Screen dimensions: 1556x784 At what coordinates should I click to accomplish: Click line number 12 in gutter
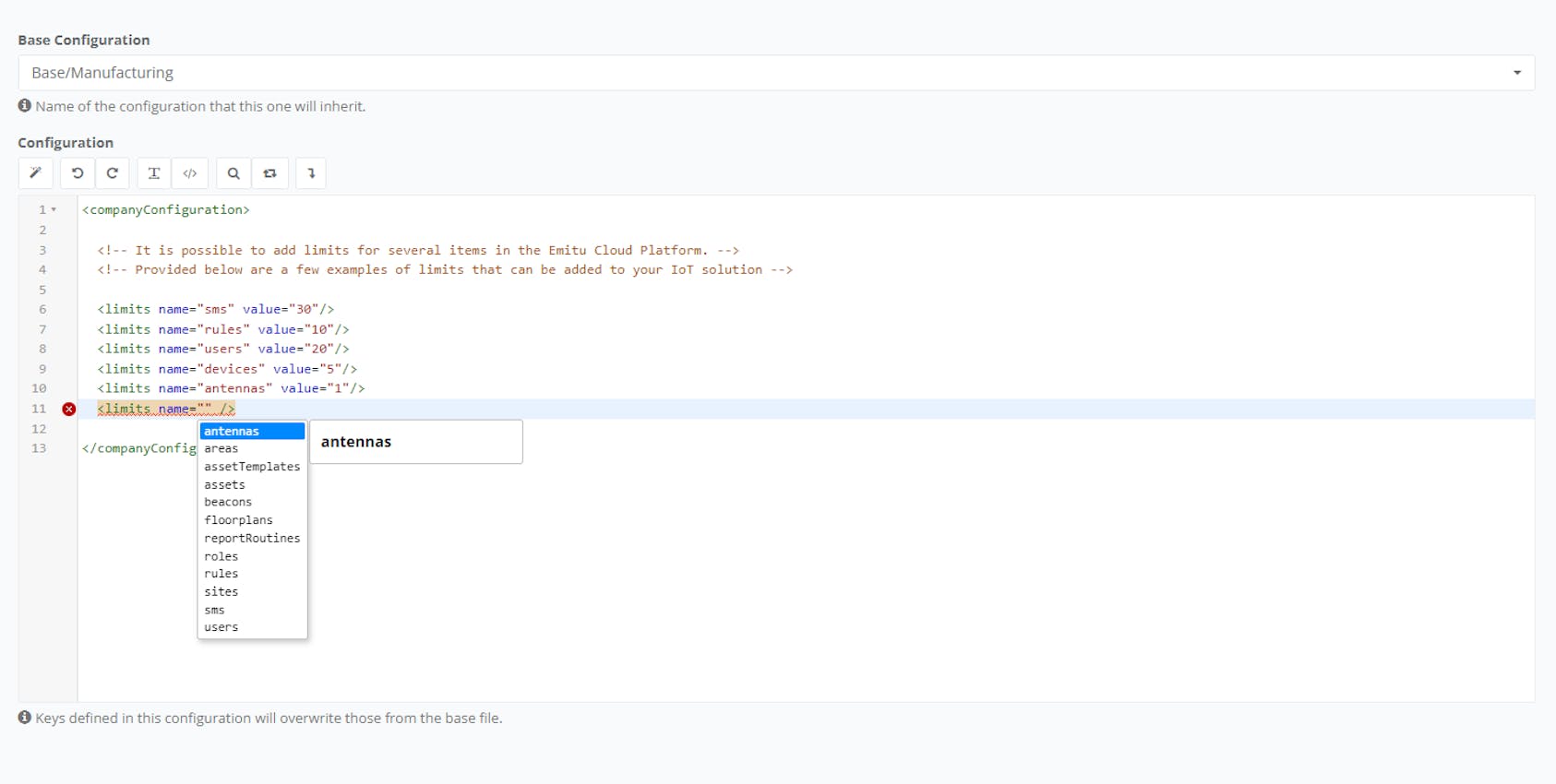[x=39, y=429]
